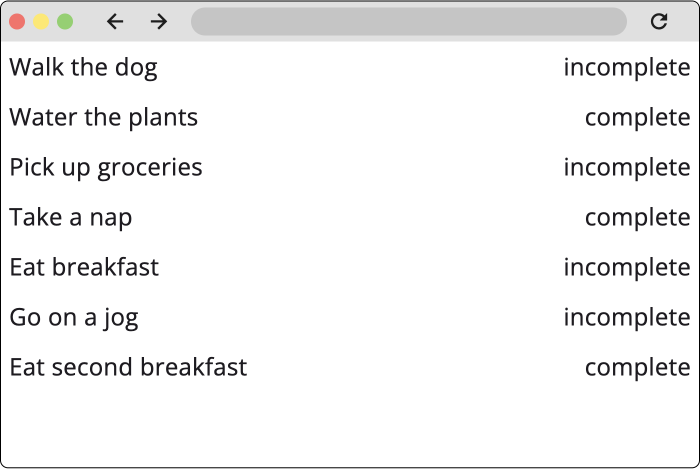Maximize the window using the green button
Screen dimensions: 700x469
pyautogui.click(x=65, y=21)
